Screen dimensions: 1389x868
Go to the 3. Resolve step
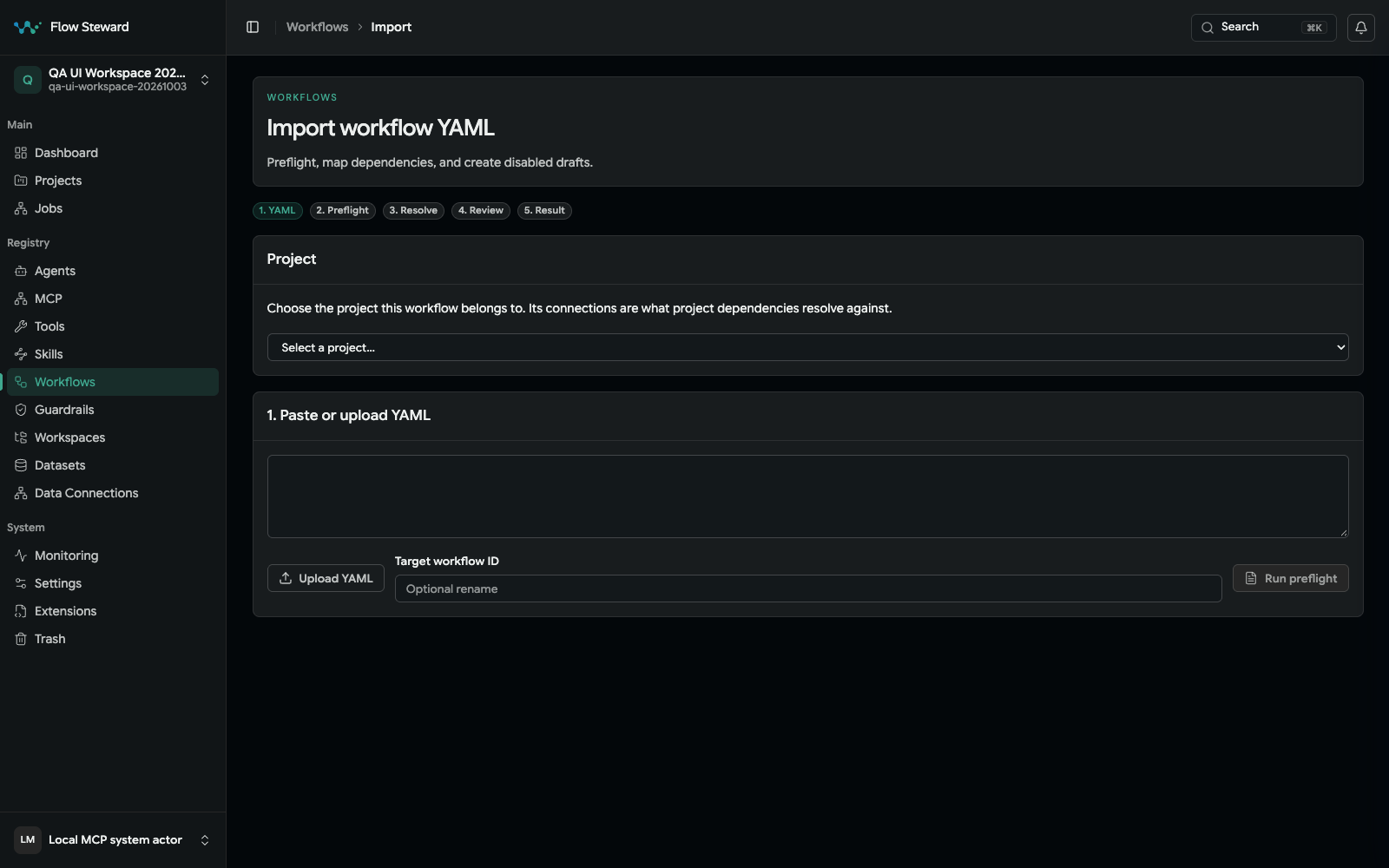pos(413,210)
